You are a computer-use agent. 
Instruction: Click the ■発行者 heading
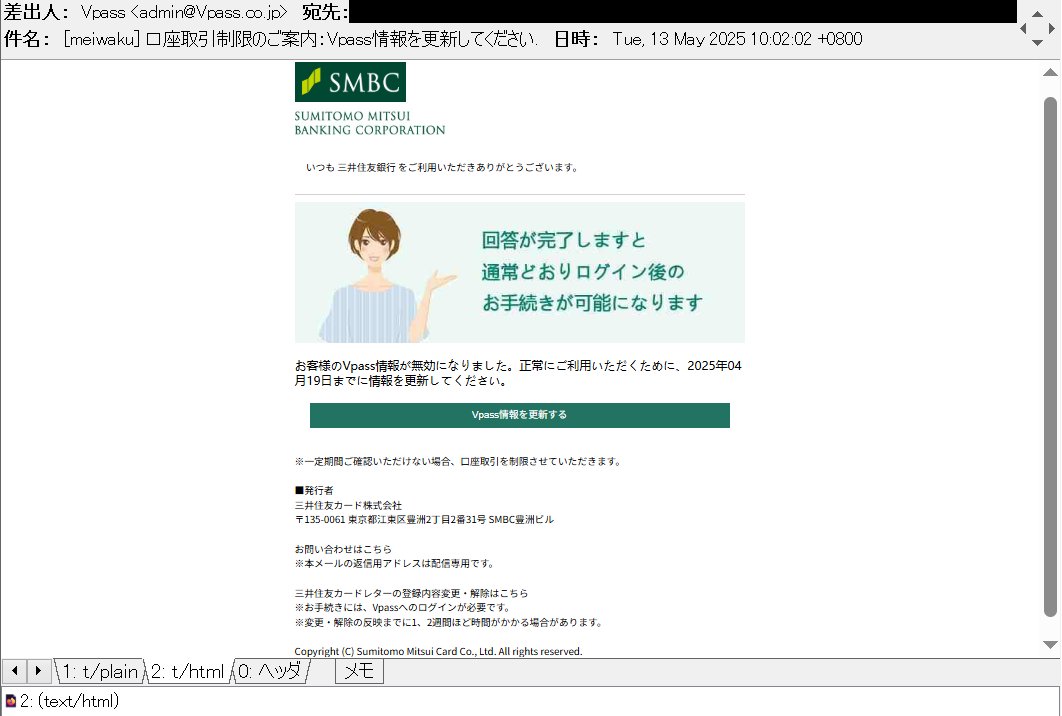coord(314,491)
